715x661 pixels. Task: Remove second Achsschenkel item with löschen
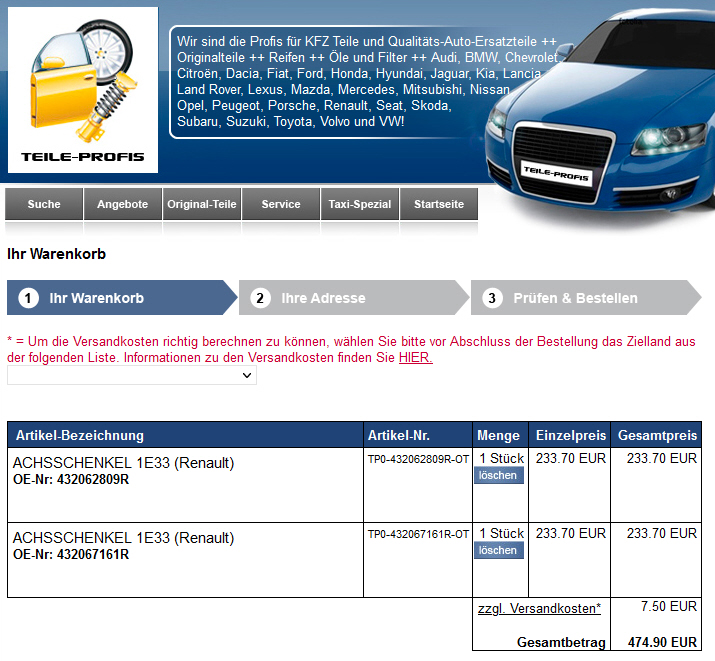pos(498,551)
